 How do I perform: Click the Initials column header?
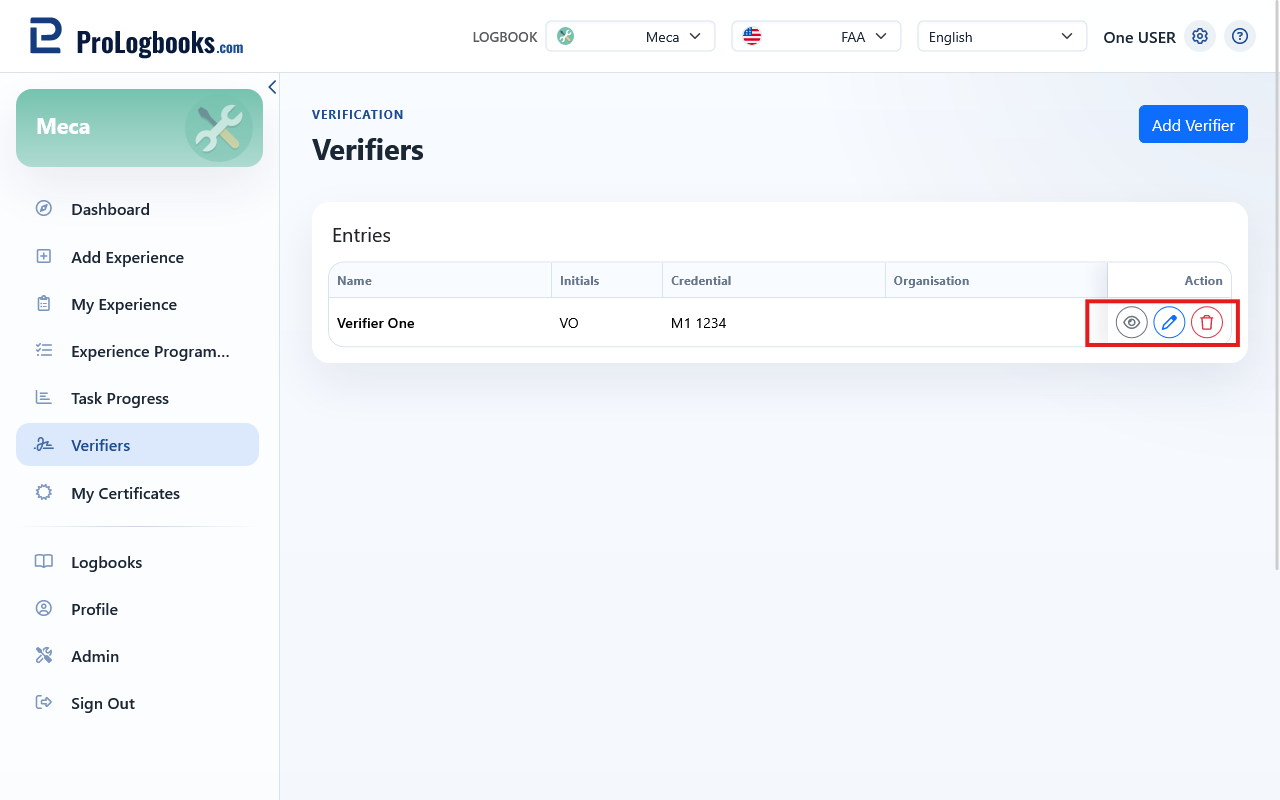point(607,280)
